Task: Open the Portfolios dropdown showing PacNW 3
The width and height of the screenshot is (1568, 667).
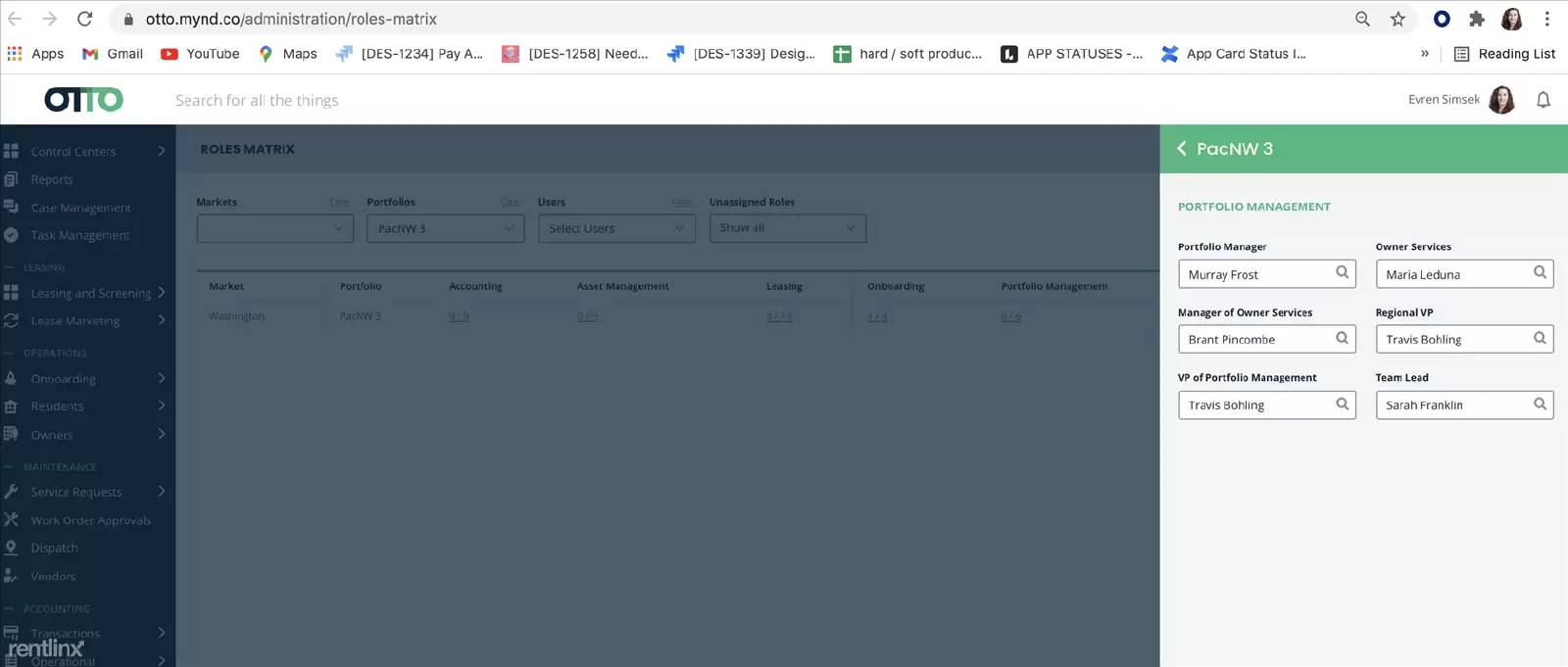Action: click(446, 228)
